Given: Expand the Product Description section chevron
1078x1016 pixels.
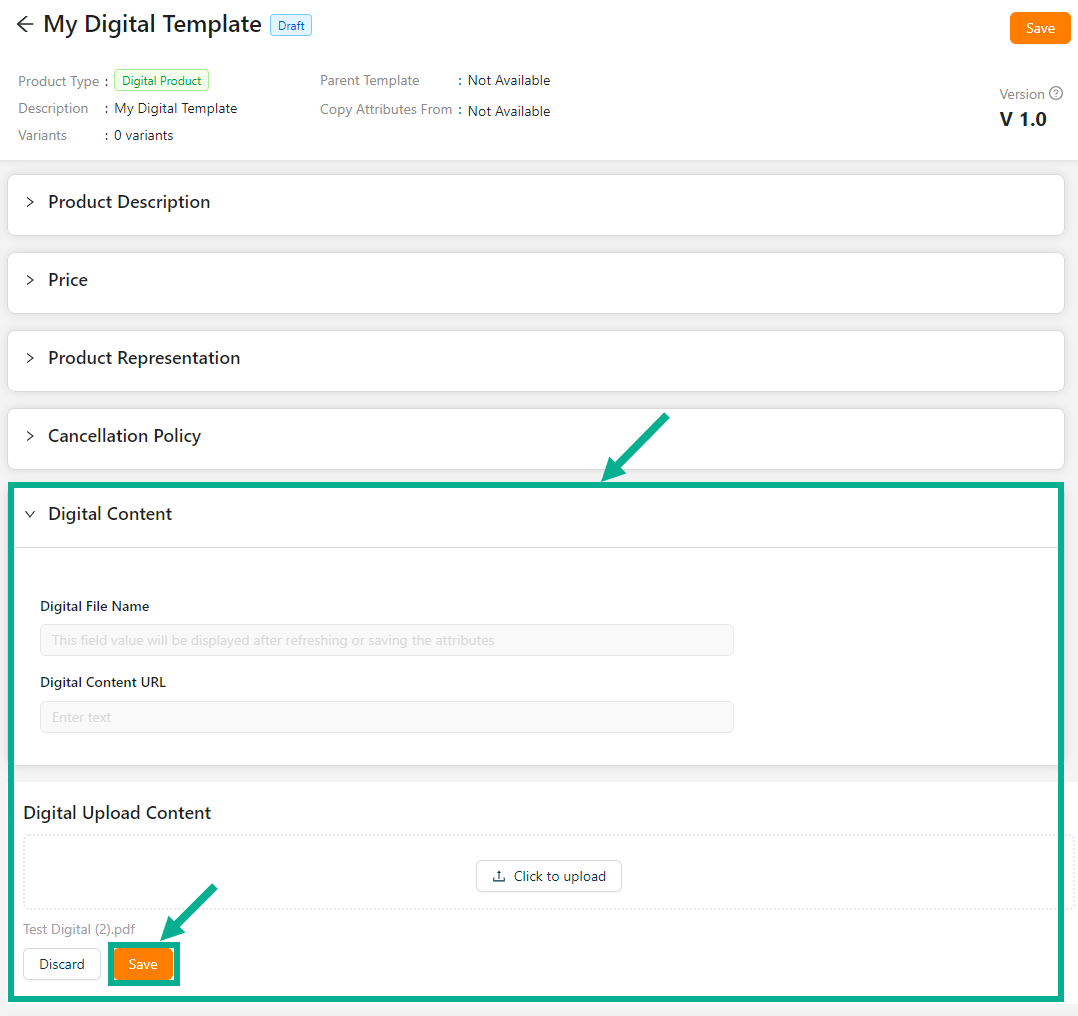Looking at the screenshot, I should (30, 202).
